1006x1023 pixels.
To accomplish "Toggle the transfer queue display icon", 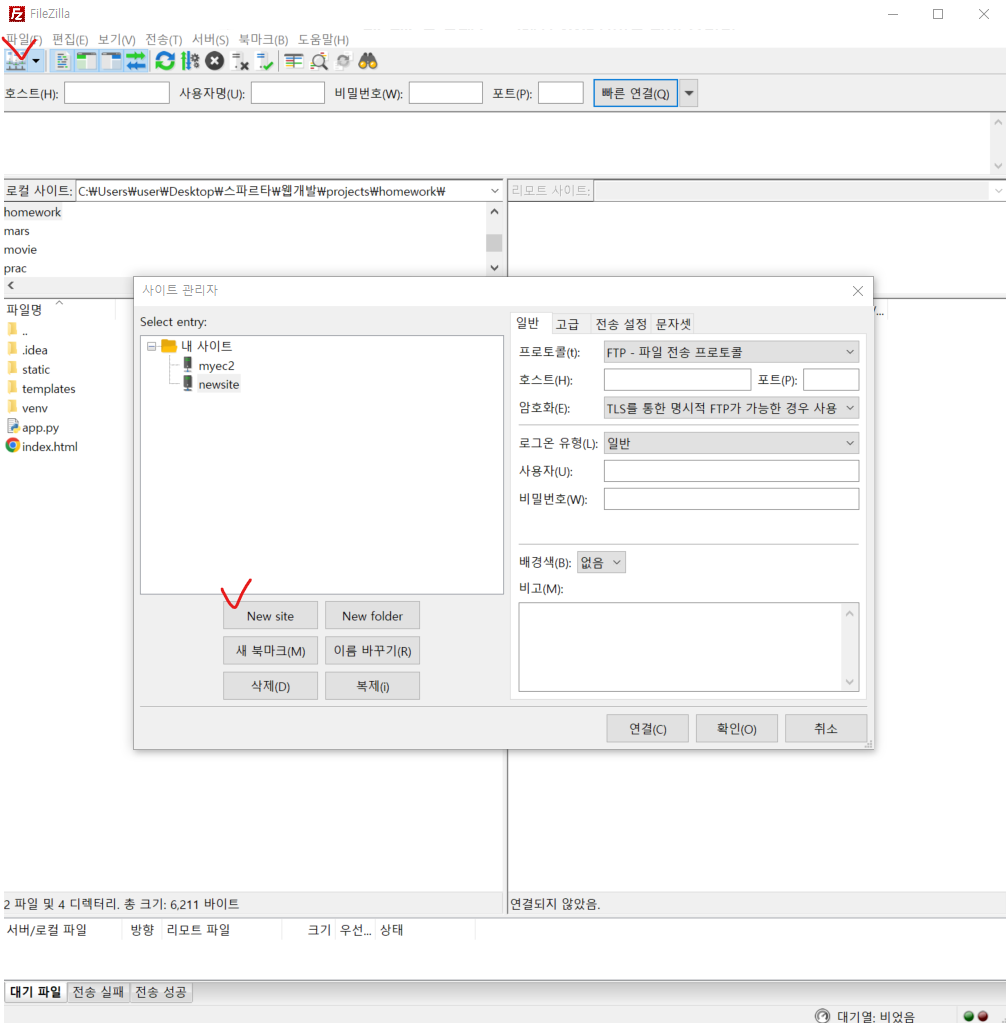I will coord(136,61).
